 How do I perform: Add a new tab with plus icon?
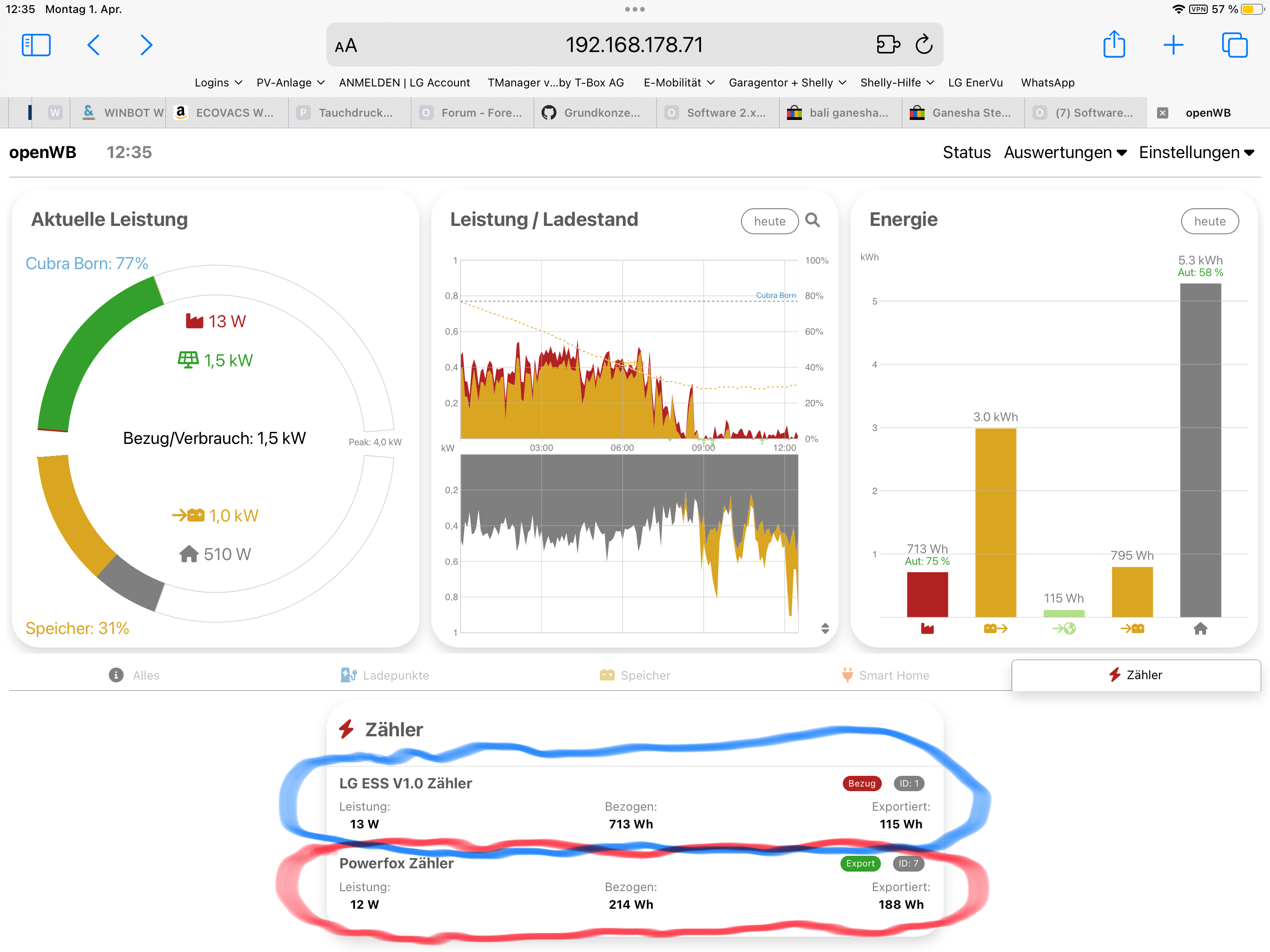pyautogui.click(x=1173, y=45)
